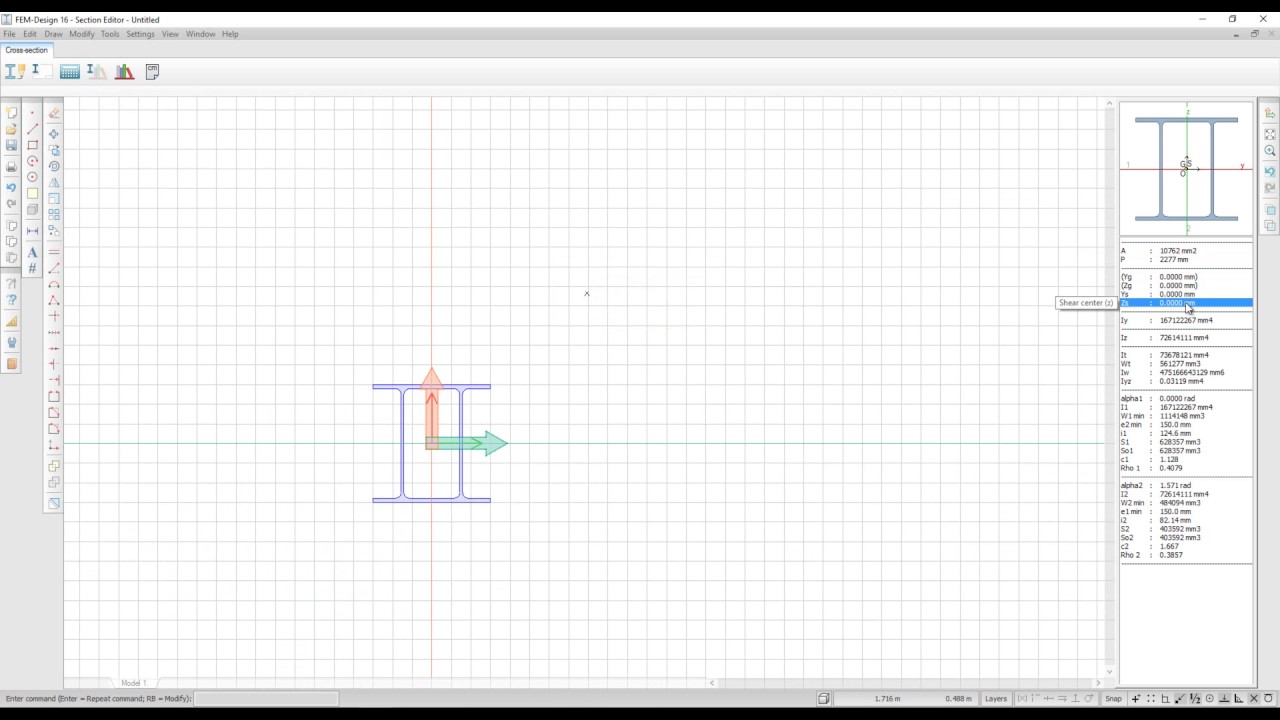Screen dimensions: 1280x720
Task: Click the hash '#' tool icon
Action: tap(32, 268)
